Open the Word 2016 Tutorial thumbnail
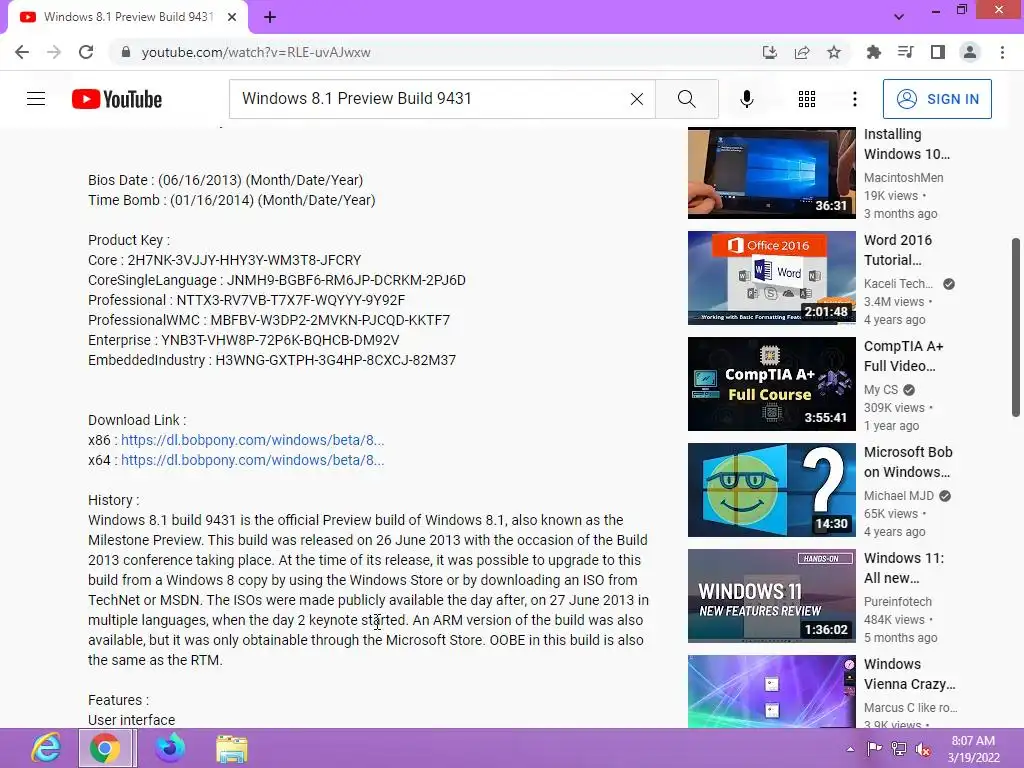 [x=771, y=278]
